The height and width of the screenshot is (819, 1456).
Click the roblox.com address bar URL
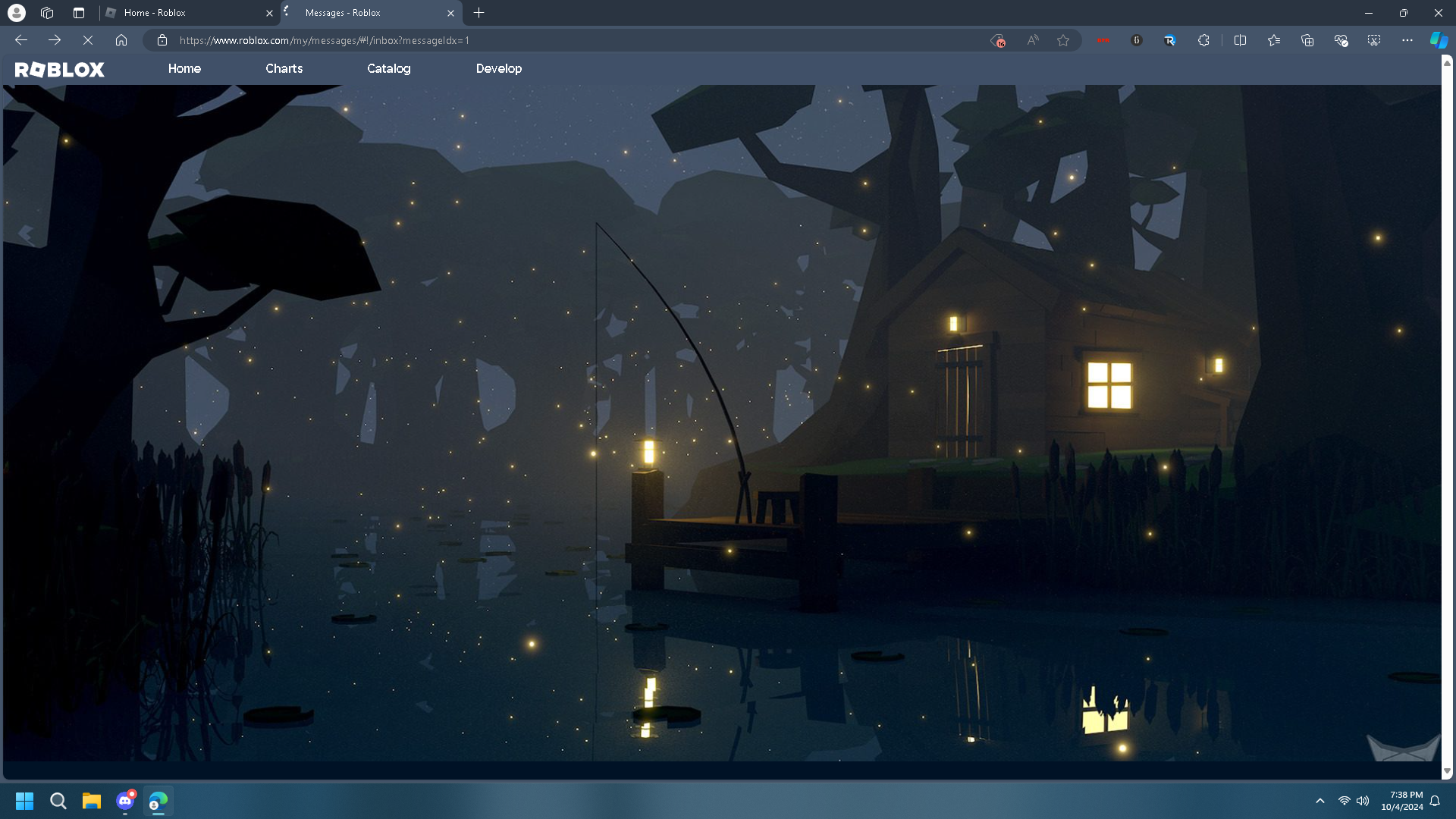point(325,41)
